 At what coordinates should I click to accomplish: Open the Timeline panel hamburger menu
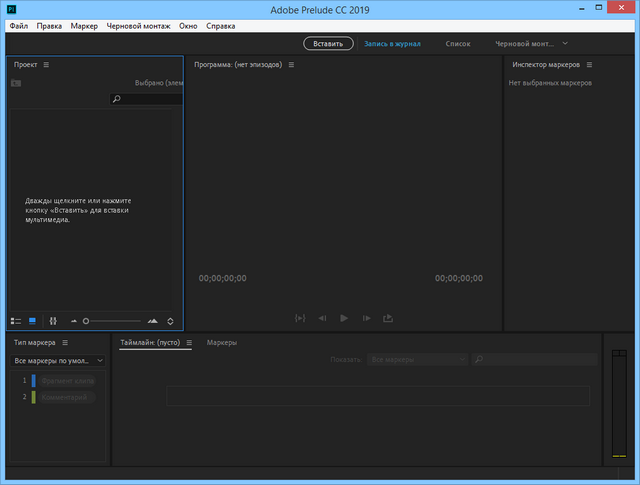point(188,343)
